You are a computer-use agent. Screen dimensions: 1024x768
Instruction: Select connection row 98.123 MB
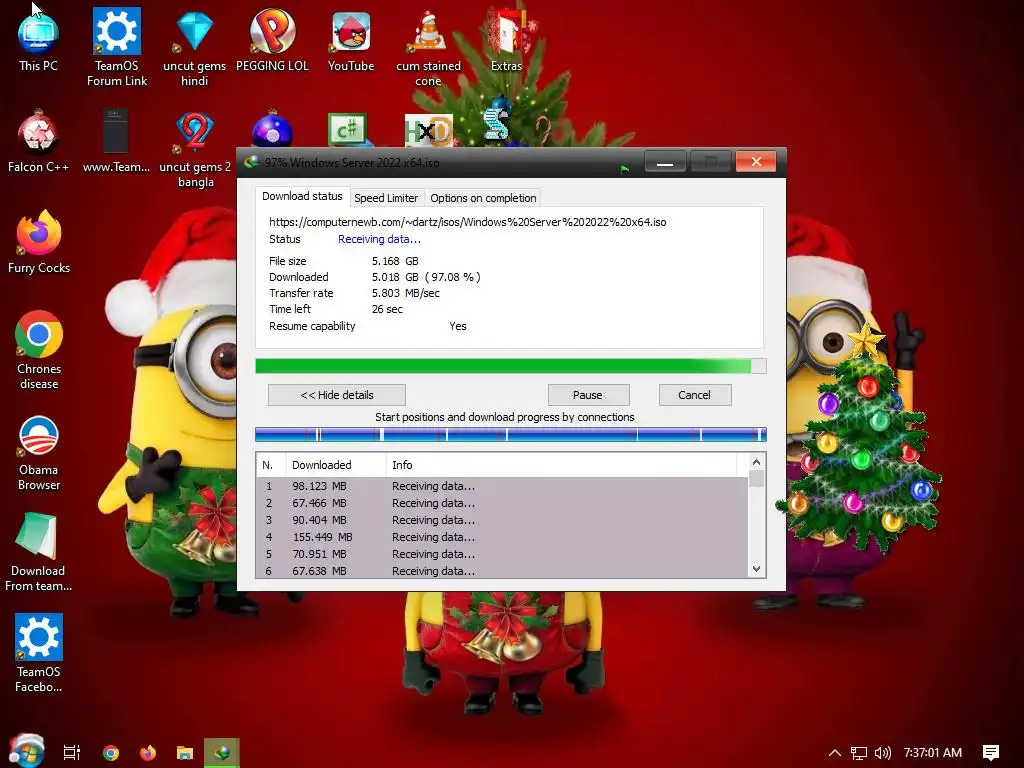pyautogui.click(x=502, y=486)
